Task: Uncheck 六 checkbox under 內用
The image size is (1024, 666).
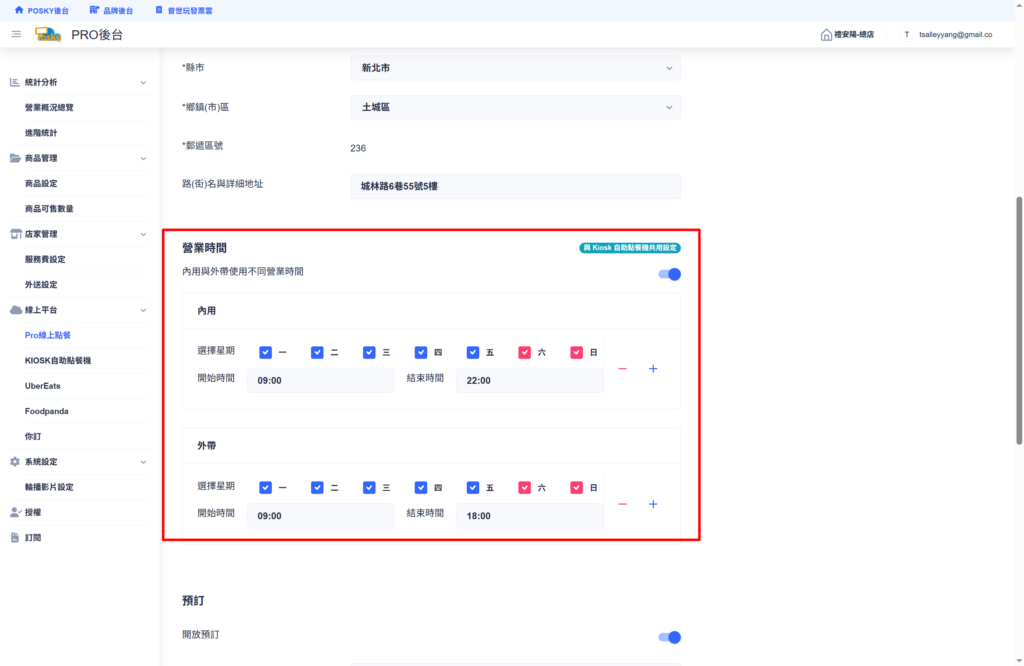Action: click(524, 353)
